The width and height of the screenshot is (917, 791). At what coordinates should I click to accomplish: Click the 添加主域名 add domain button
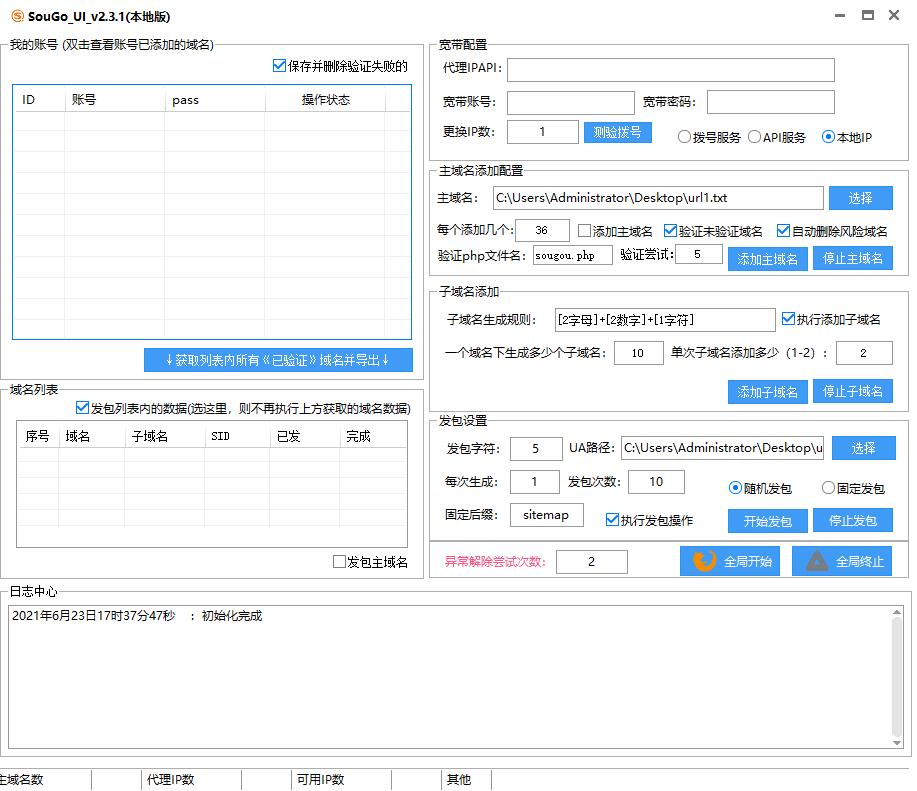766,258
